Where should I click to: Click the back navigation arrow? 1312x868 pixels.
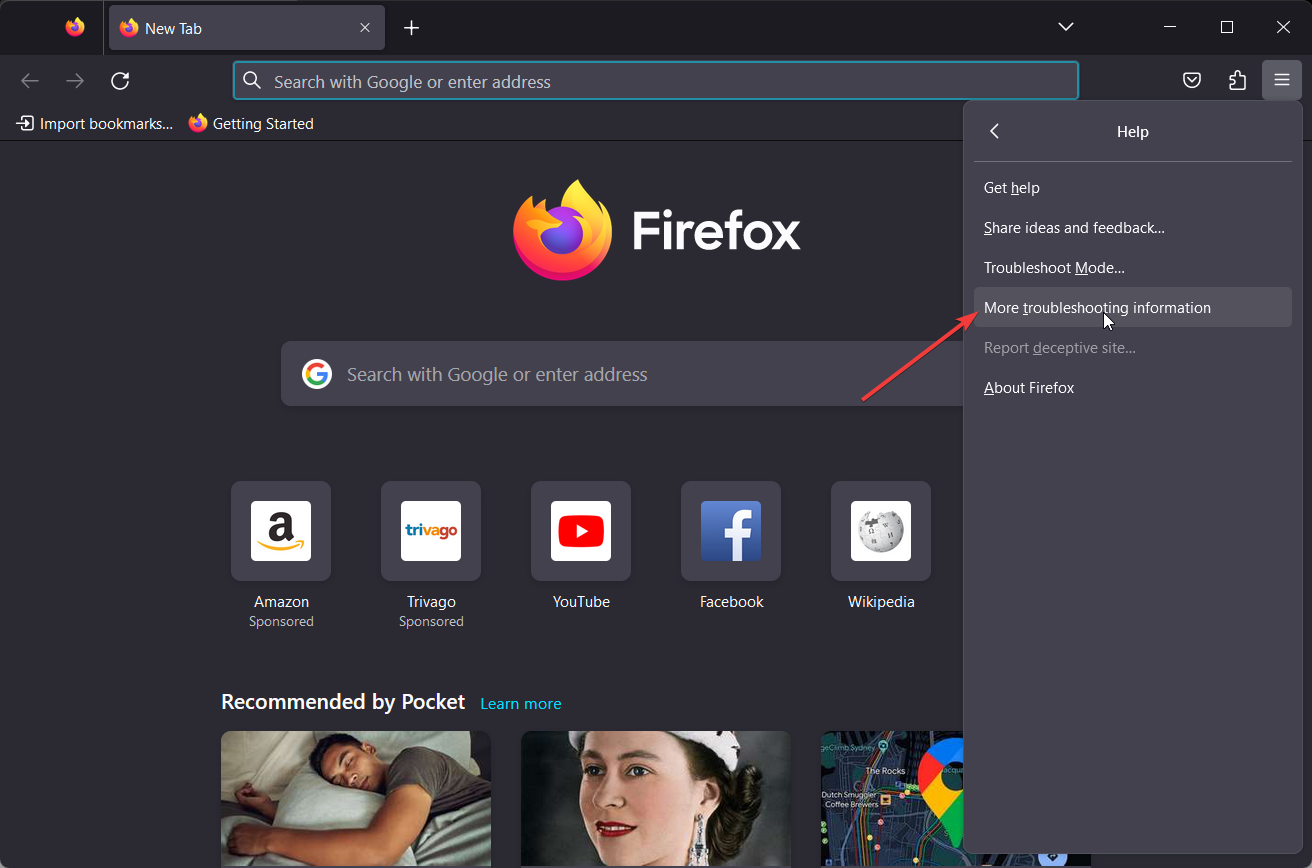(30, 80)
